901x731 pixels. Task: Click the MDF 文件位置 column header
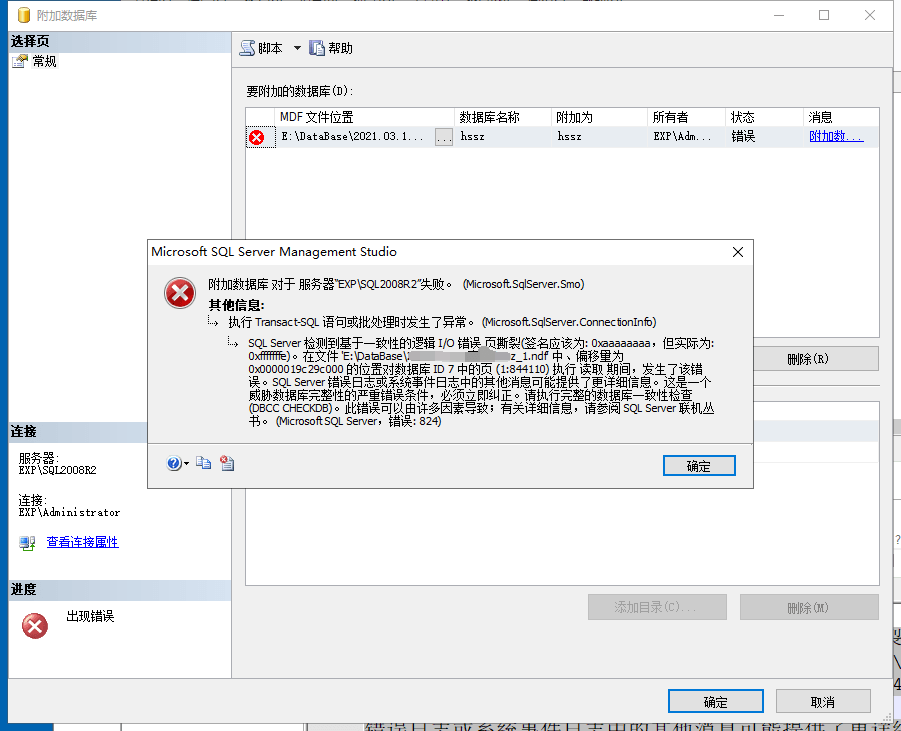click(364, 117)
